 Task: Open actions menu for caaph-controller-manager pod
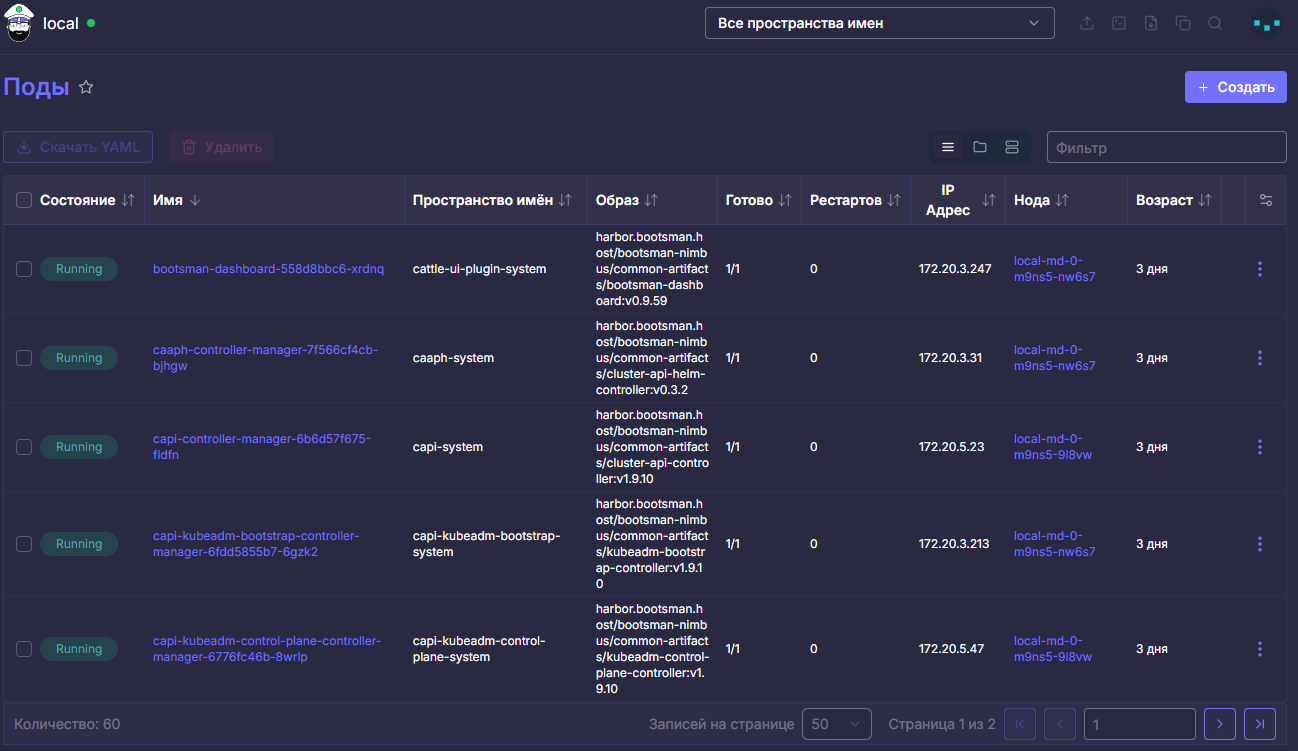click(x=1260, y=358)
